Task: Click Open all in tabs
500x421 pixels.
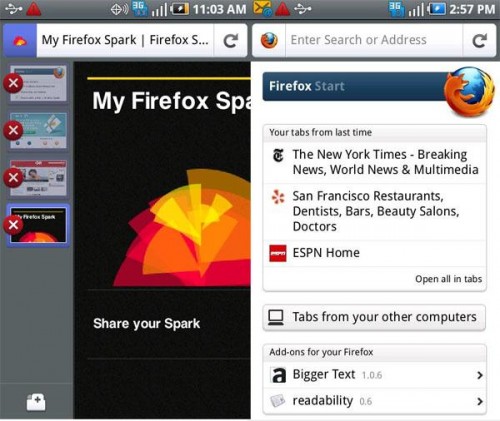Action: [x=448, y=279]
